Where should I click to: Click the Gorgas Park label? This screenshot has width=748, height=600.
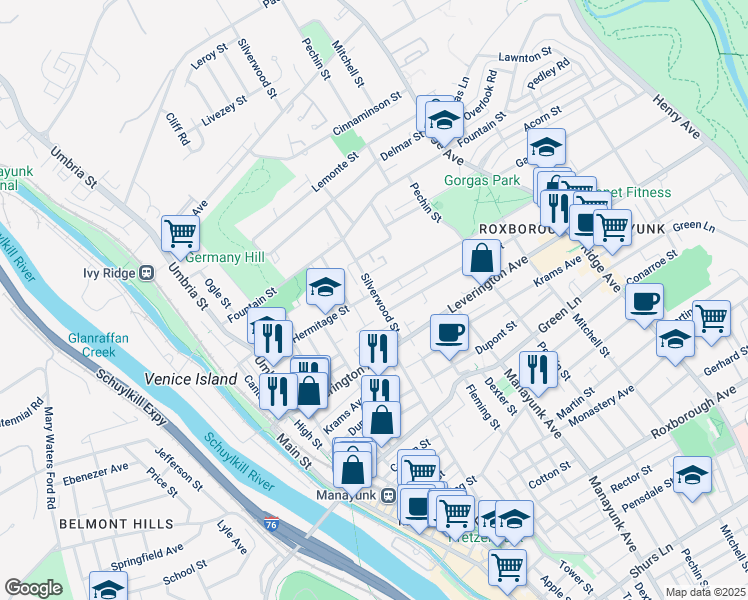(x=482, y=181)
